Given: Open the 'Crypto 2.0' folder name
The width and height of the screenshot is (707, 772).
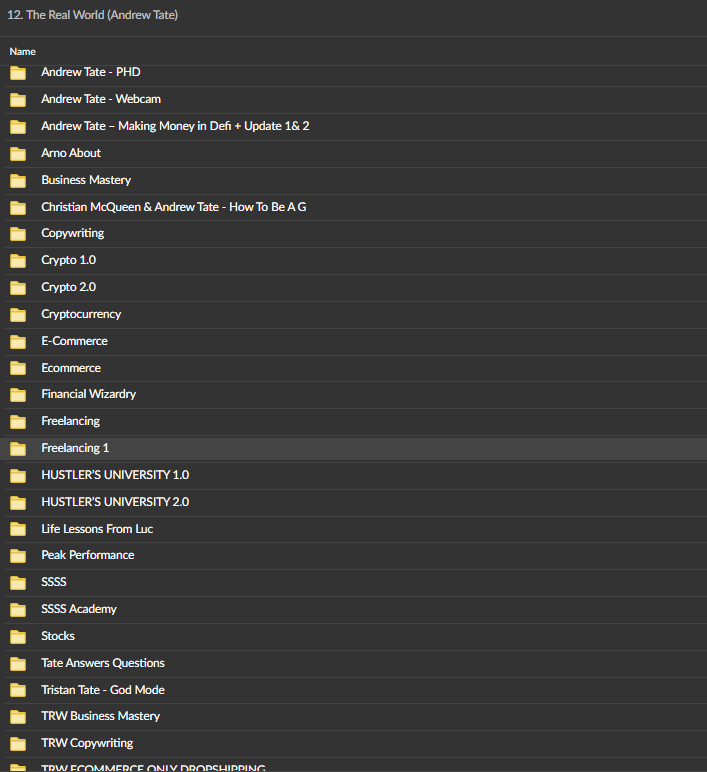Looking at the screenshot, I should pos(69,287).
